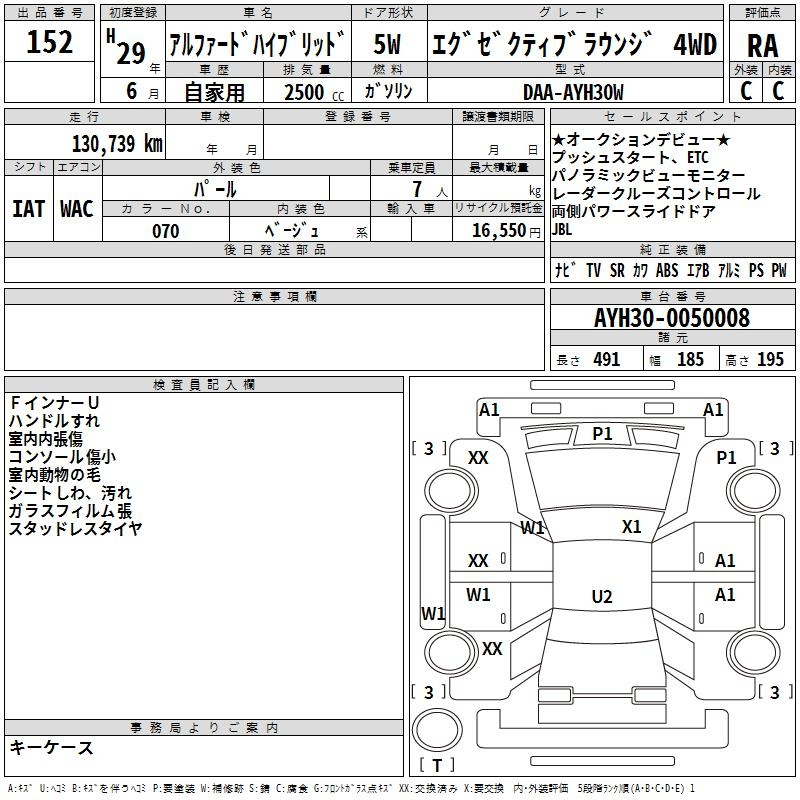
Task: Select inspector note ハンドルすれ
Action: pos(54,420)
